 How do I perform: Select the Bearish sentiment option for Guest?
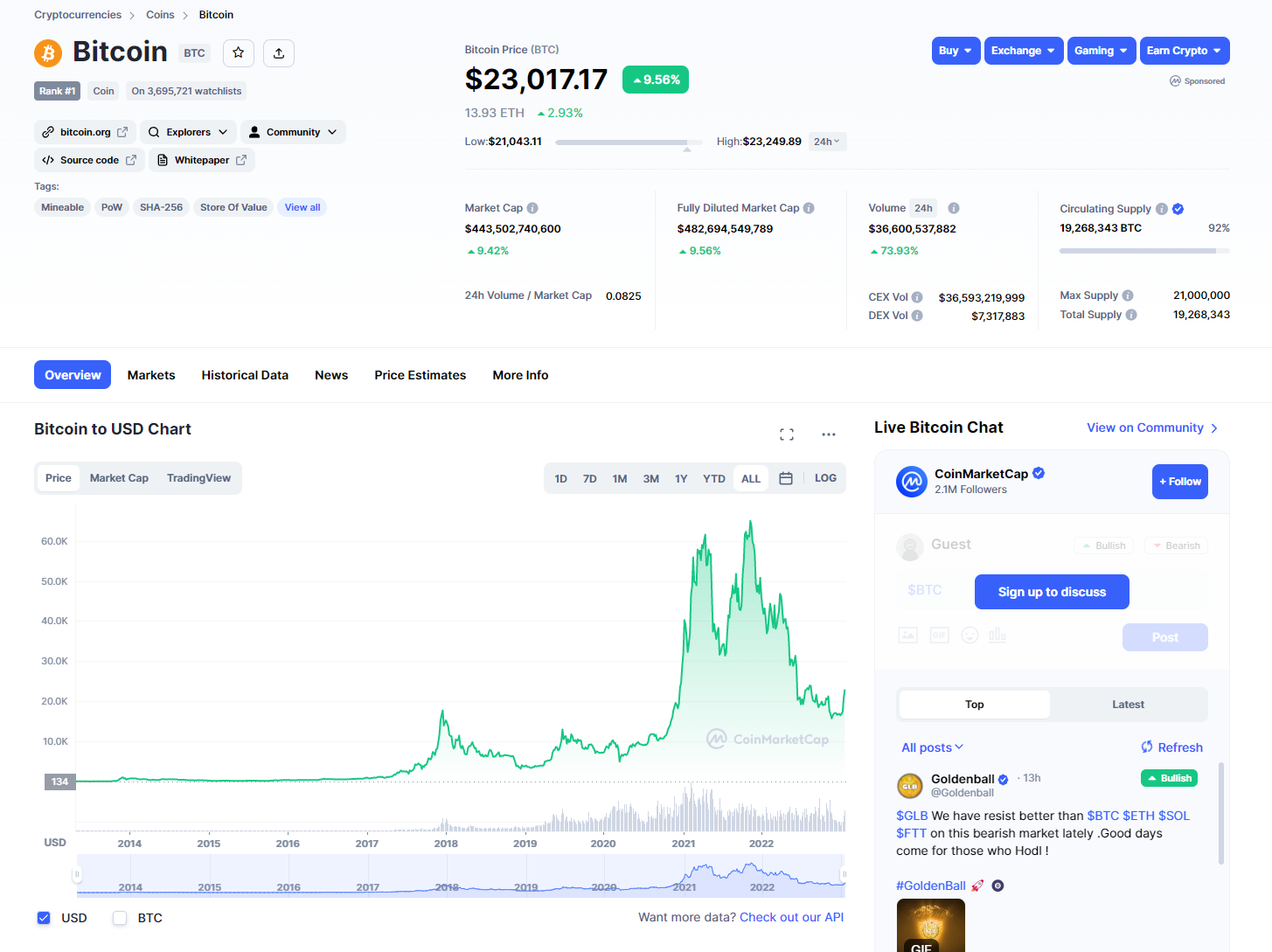pyautogui.click(x=1176, y=545)
